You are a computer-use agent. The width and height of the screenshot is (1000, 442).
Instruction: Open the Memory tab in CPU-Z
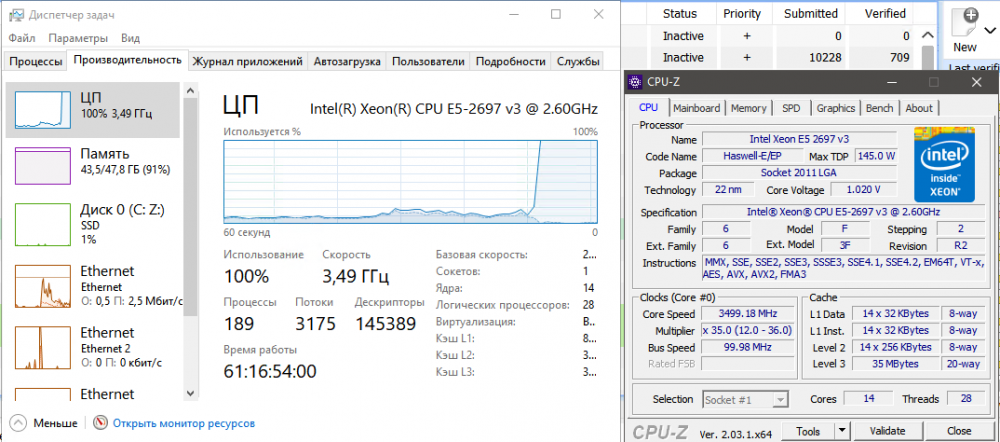point(748,108)
